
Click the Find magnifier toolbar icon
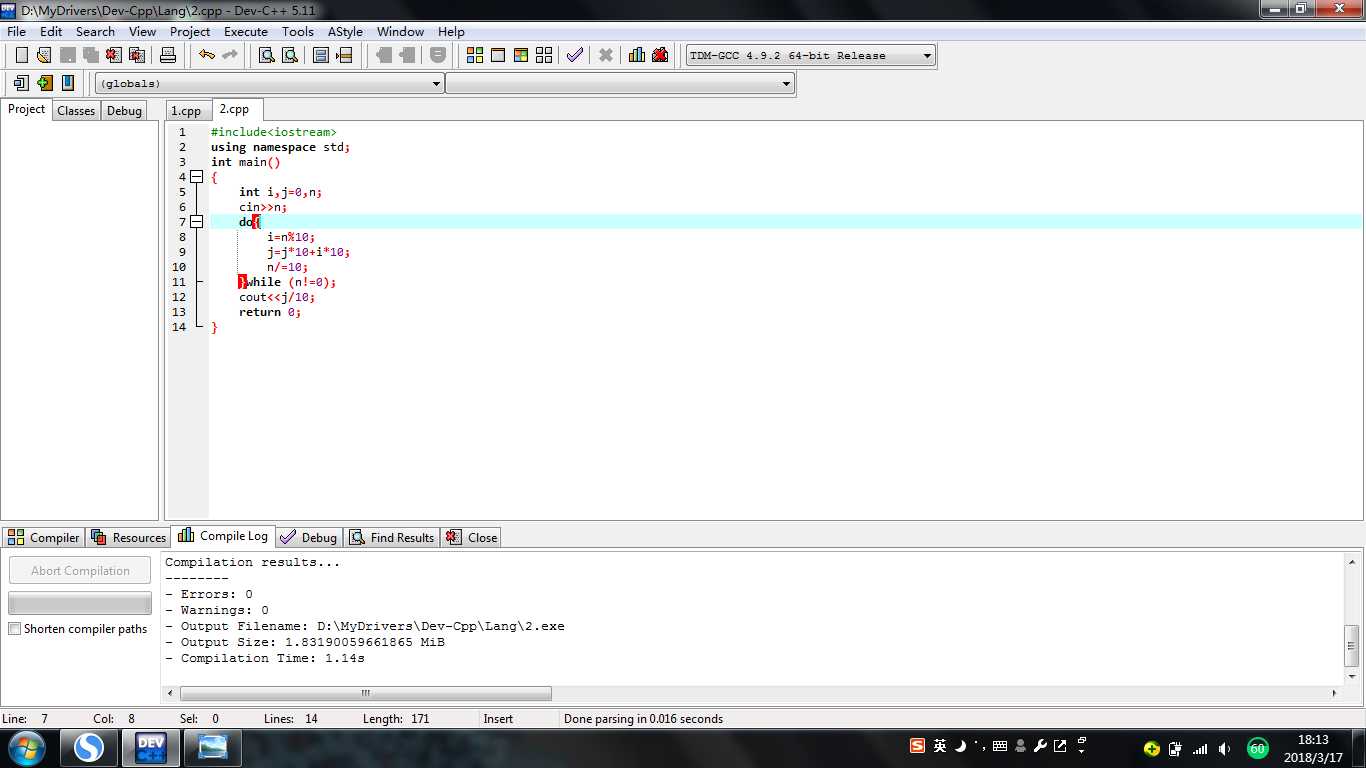pyautogui.click(x=267, y=55)
